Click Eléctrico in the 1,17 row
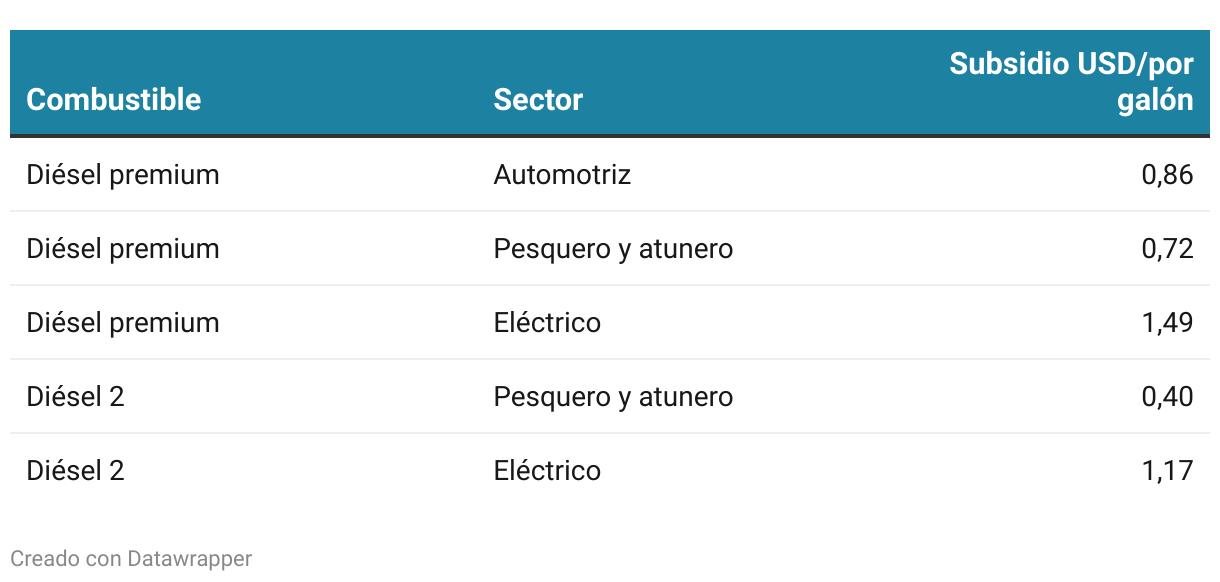 coord(547,471)
